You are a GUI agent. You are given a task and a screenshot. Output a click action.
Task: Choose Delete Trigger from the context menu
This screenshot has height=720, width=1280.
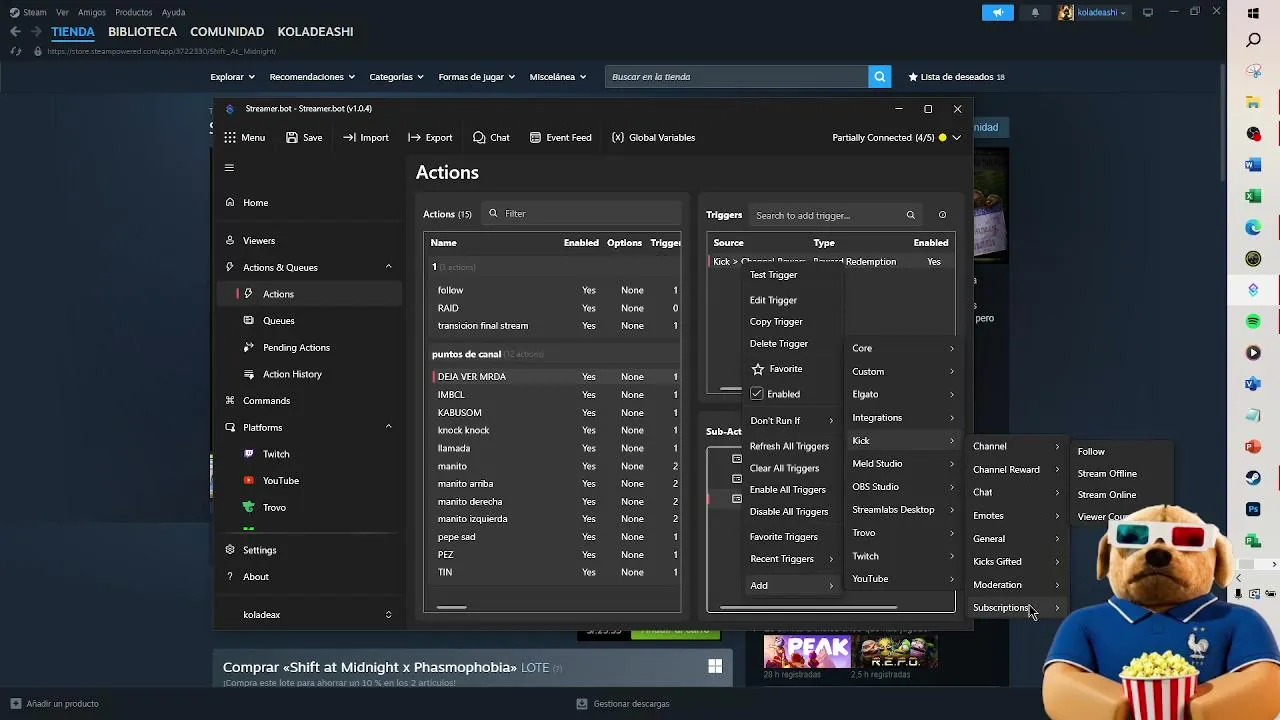pos(779,344)
